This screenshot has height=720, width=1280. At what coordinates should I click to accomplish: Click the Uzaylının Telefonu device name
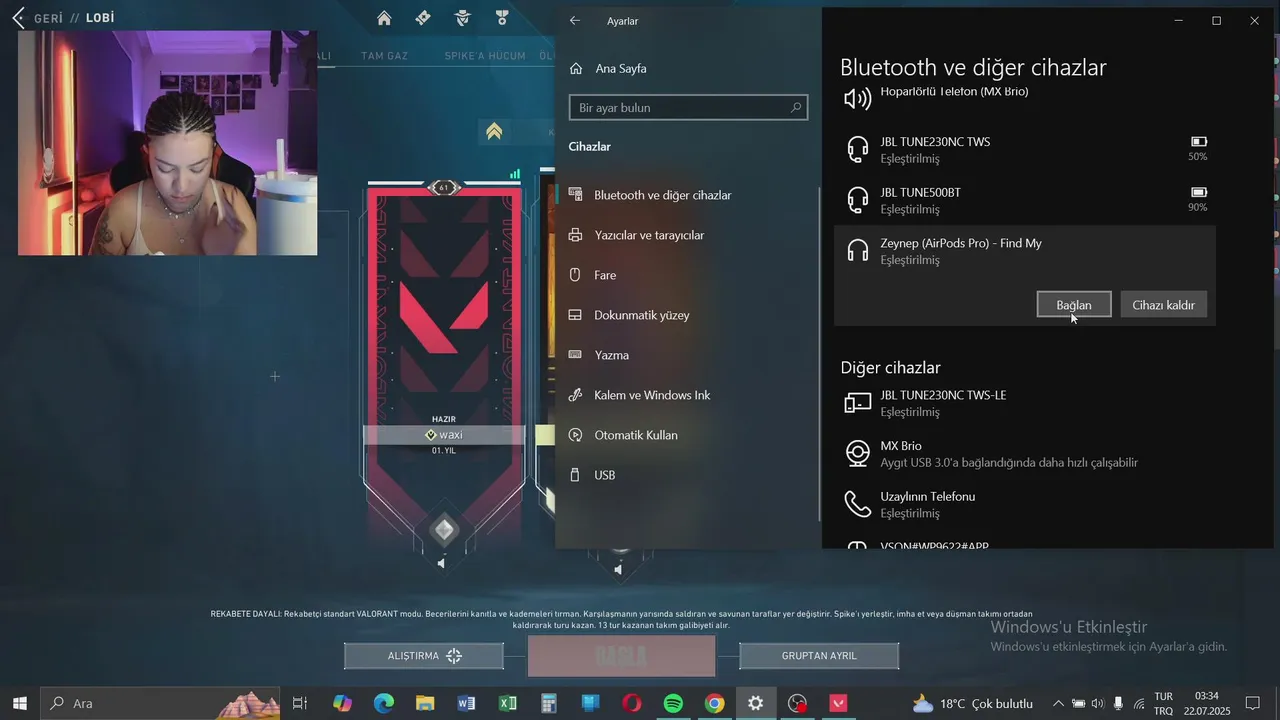click(x=927, y=497)
